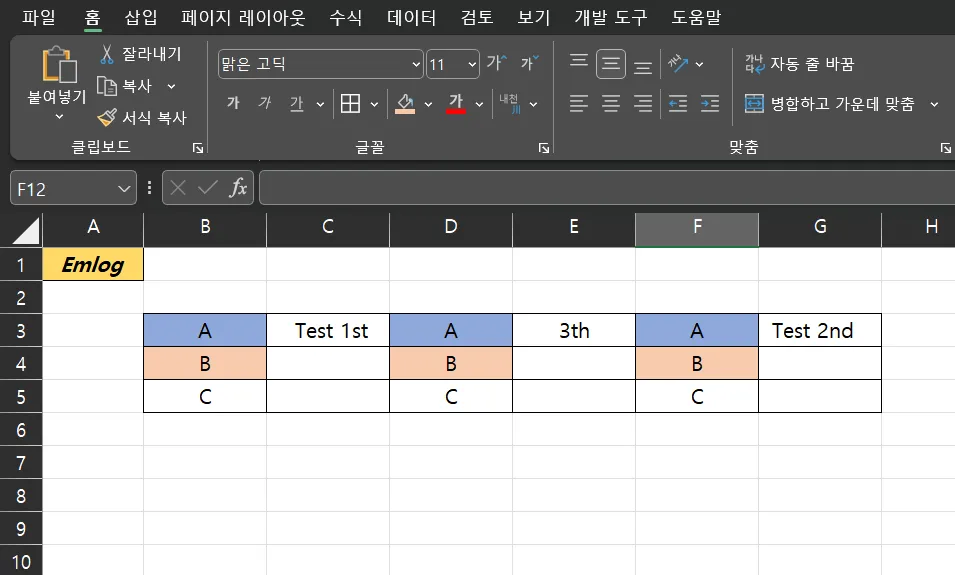
Task: Open the Help (도움말) tab
Action: (x=696, y=17)
